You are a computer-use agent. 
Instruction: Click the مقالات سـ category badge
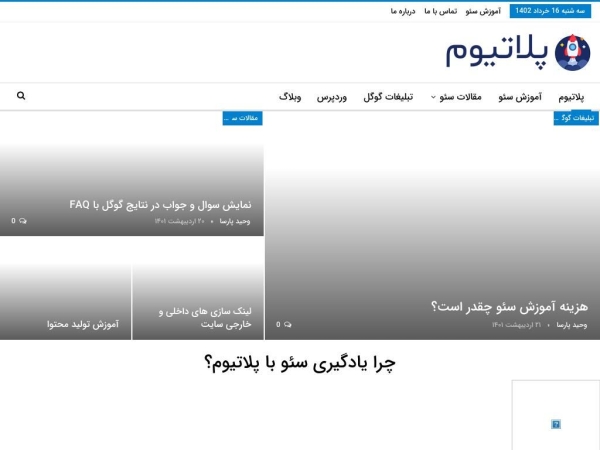pyautogui.click(x=242, y=118)
